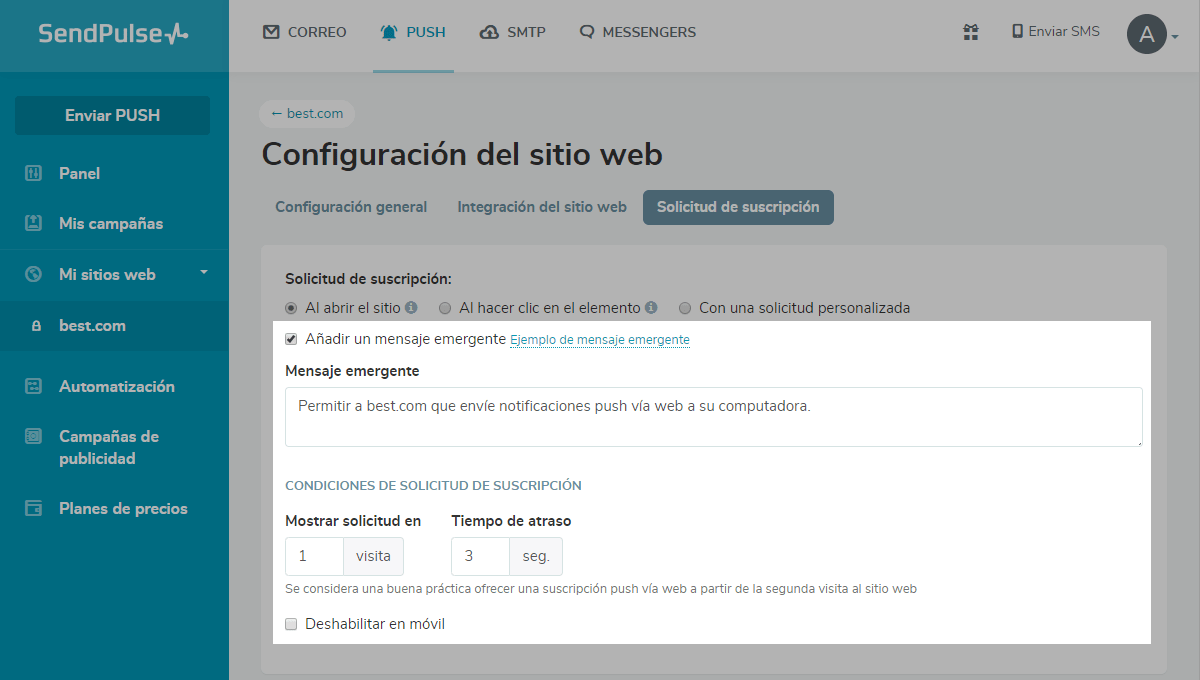Viewport: 1200px width, 680px height.
Task: Click the bell icon in the PUSH tab
Action: pyautogui.click(x=389, y=32)
